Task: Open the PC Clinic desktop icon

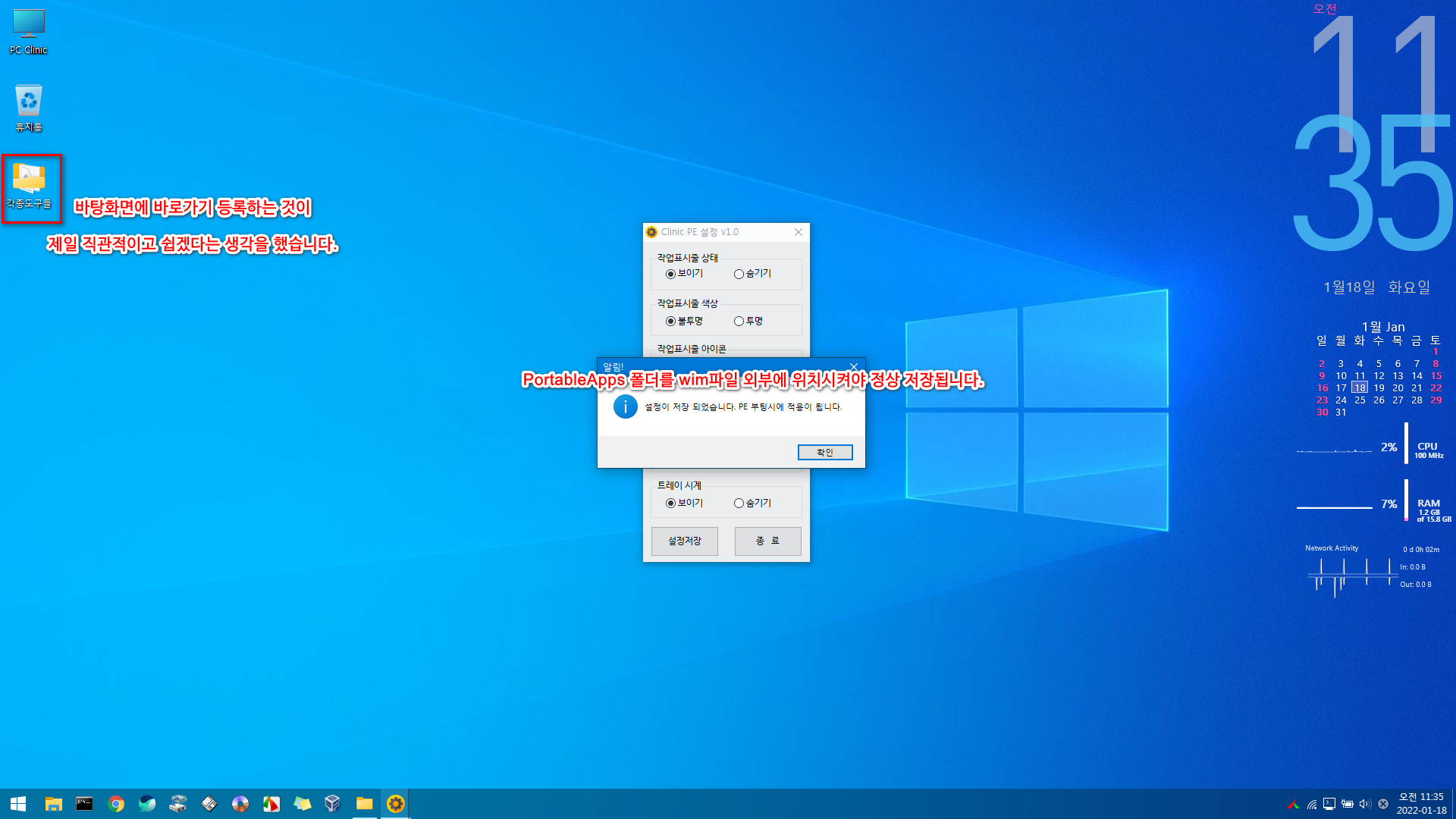Action: point(29,32)
